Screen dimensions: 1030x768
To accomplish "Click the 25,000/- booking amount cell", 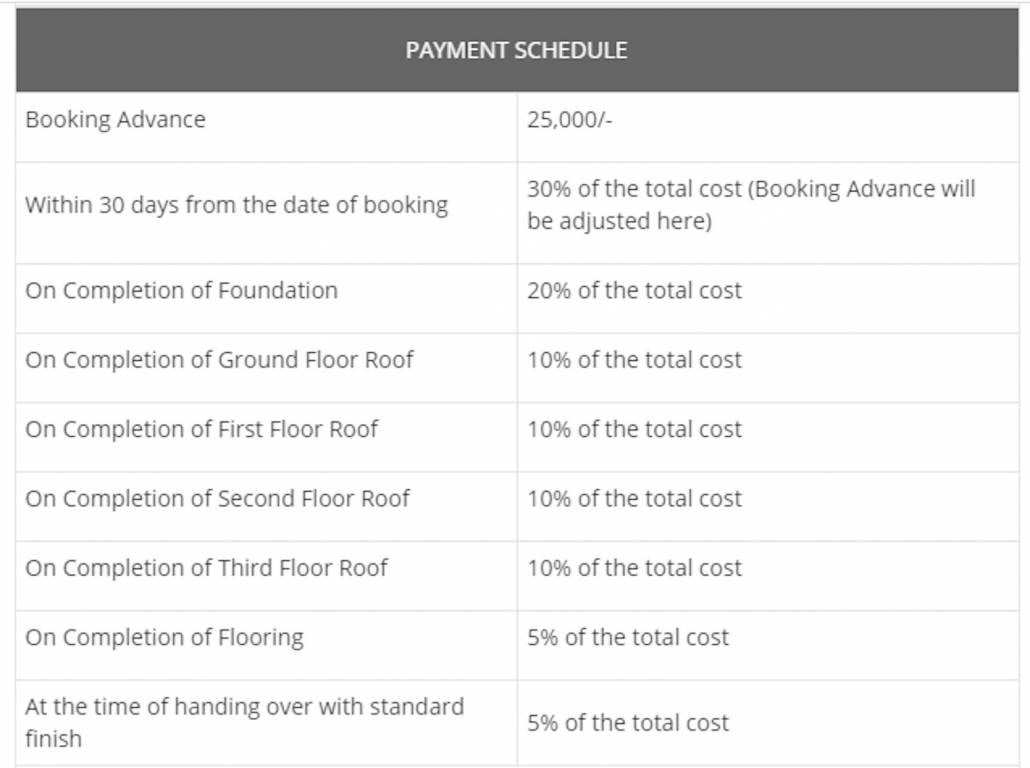I will click(569, 120).
